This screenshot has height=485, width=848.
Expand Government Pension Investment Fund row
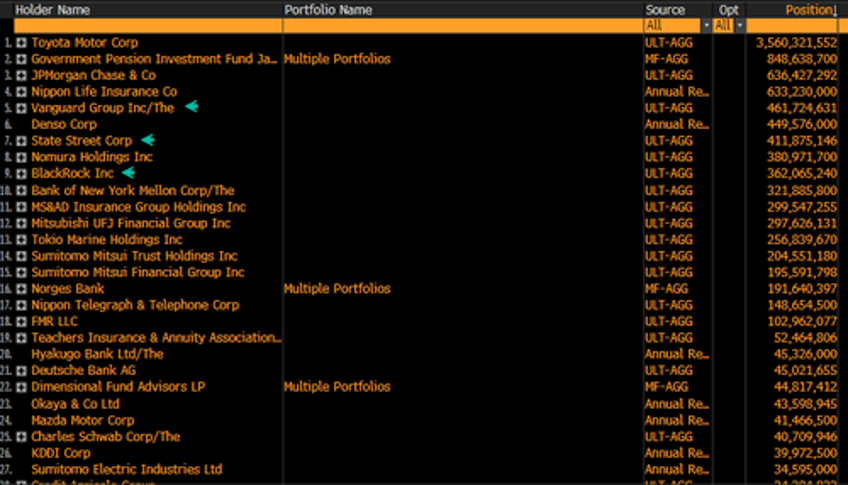point(21,59)
